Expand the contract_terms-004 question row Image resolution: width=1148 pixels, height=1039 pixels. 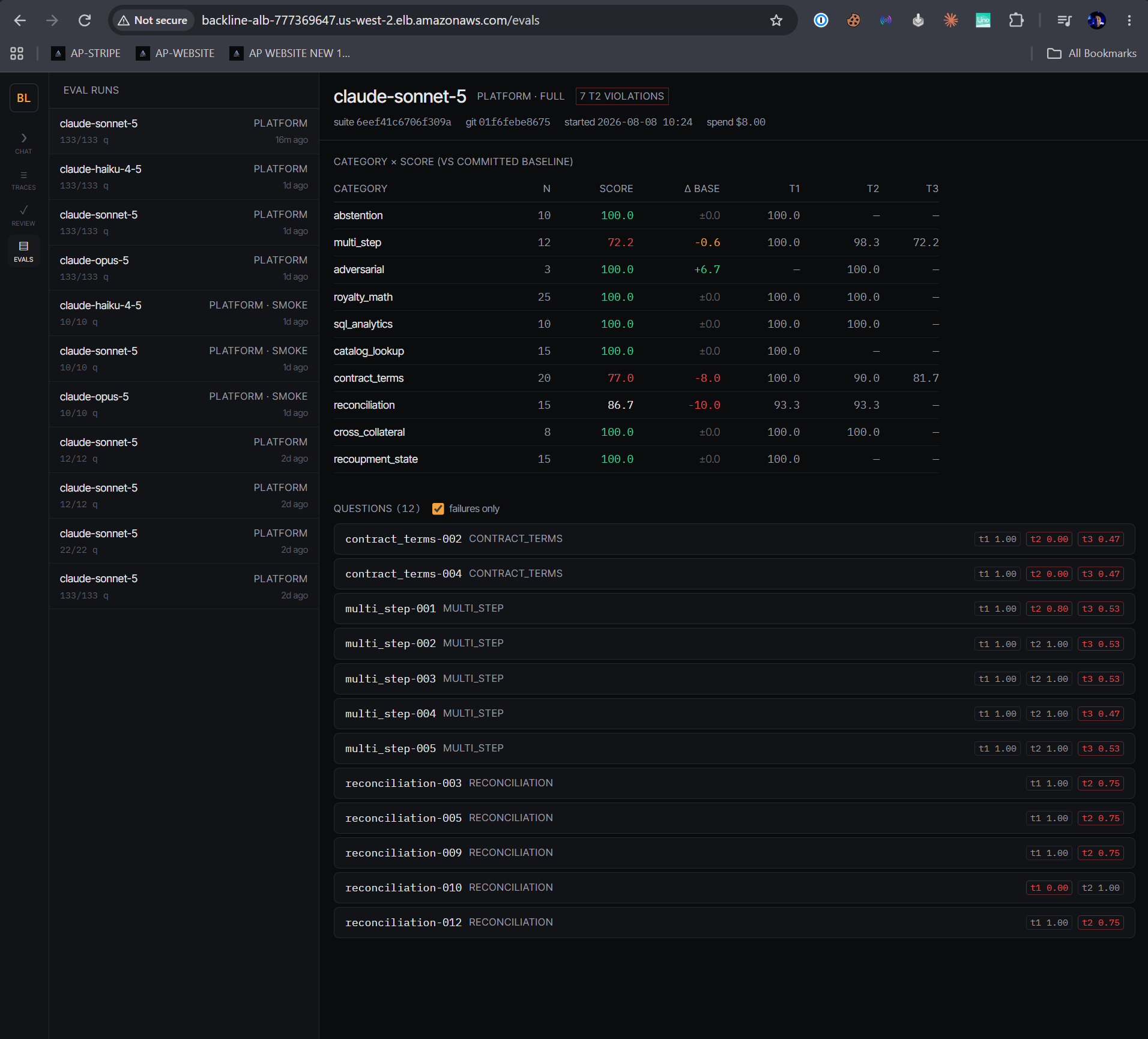(734, 574)
